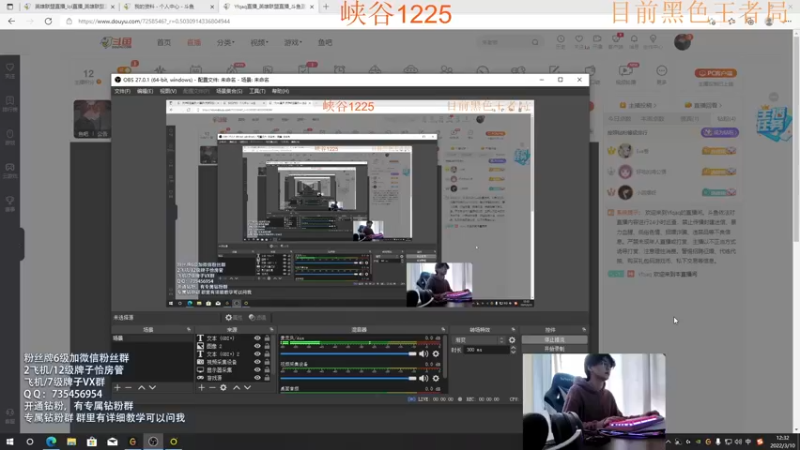
Task: Mute the video capture device audio speaker icon
Action: click(423, 378)
